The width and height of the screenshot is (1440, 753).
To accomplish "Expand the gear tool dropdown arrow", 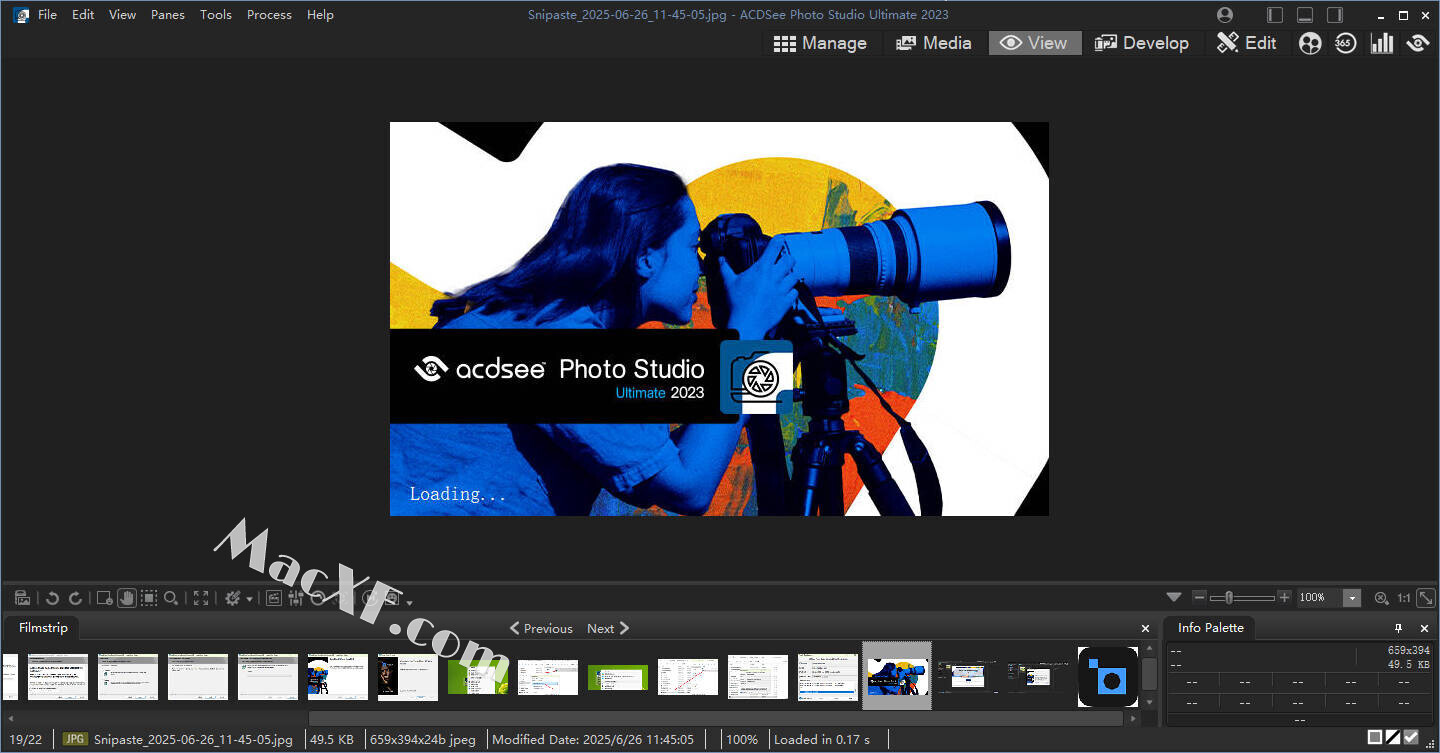I will tap(249, 599).
